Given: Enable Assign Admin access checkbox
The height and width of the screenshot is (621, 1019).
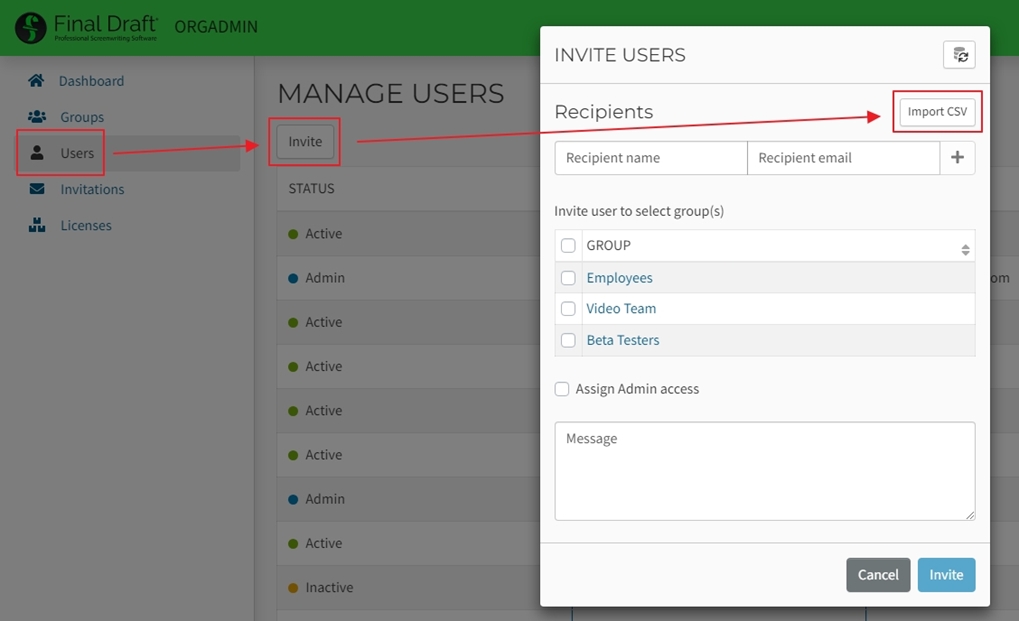Looking at the screenshot, I should (x=562, y=389).
